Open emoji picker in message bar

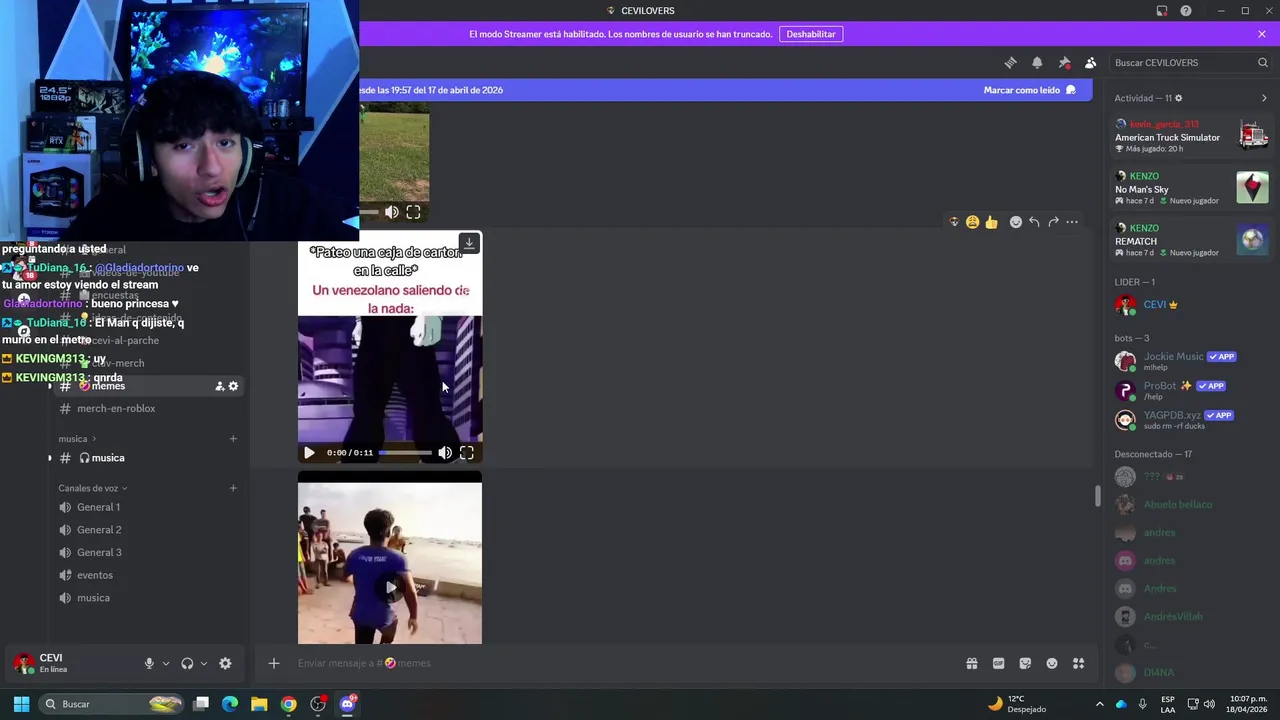click(x=1052, y=663)
